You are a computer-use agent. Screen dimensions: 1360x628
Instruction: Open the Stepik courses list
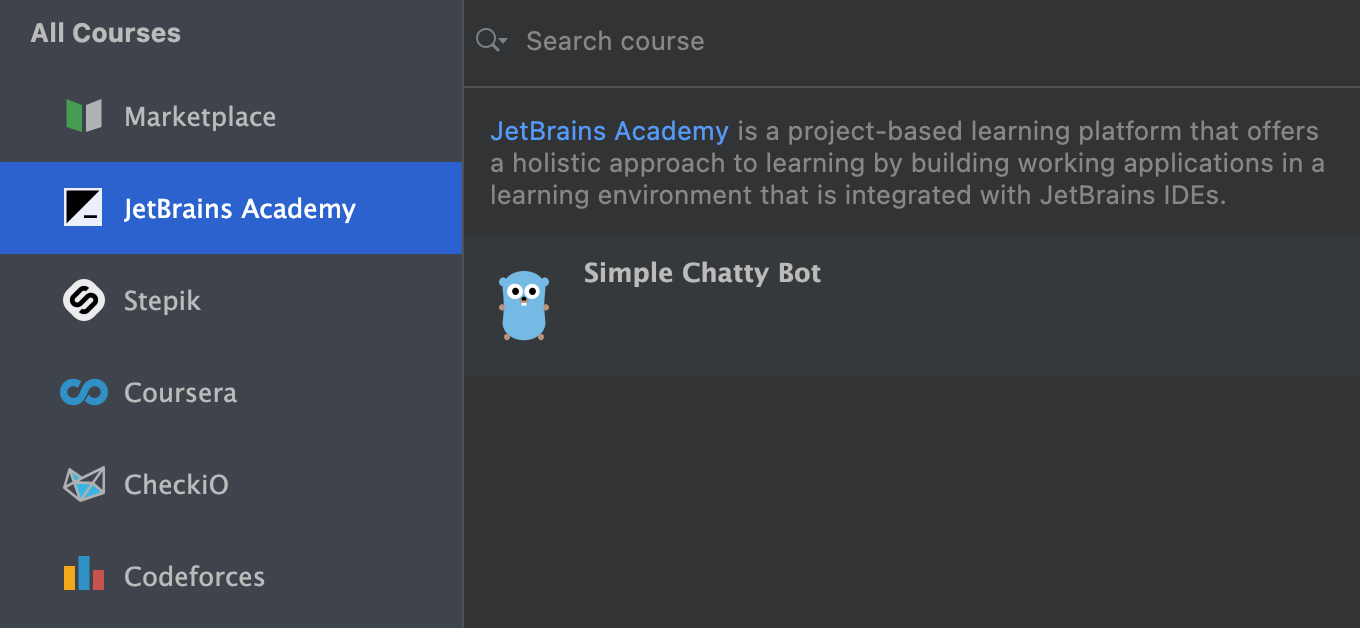[x=231, y=300]
